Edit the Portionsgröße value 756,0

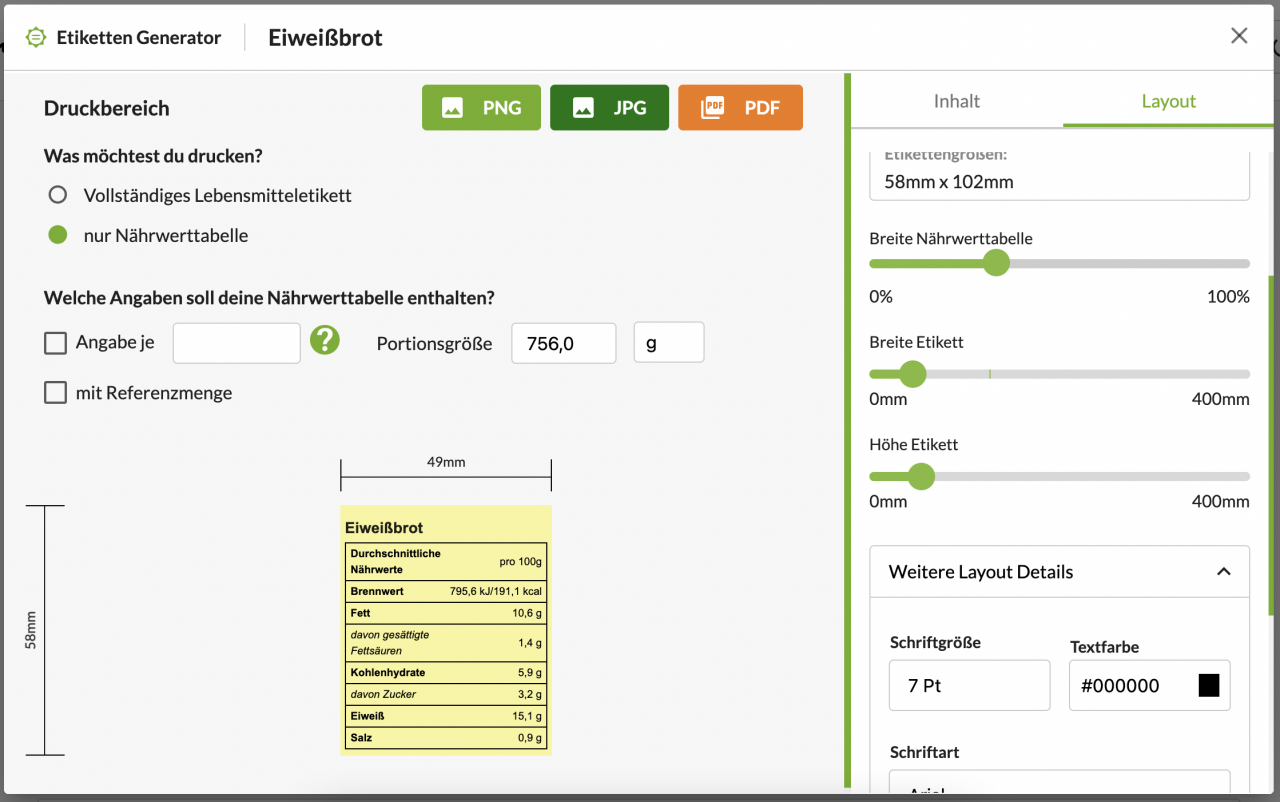click(564, 343)
